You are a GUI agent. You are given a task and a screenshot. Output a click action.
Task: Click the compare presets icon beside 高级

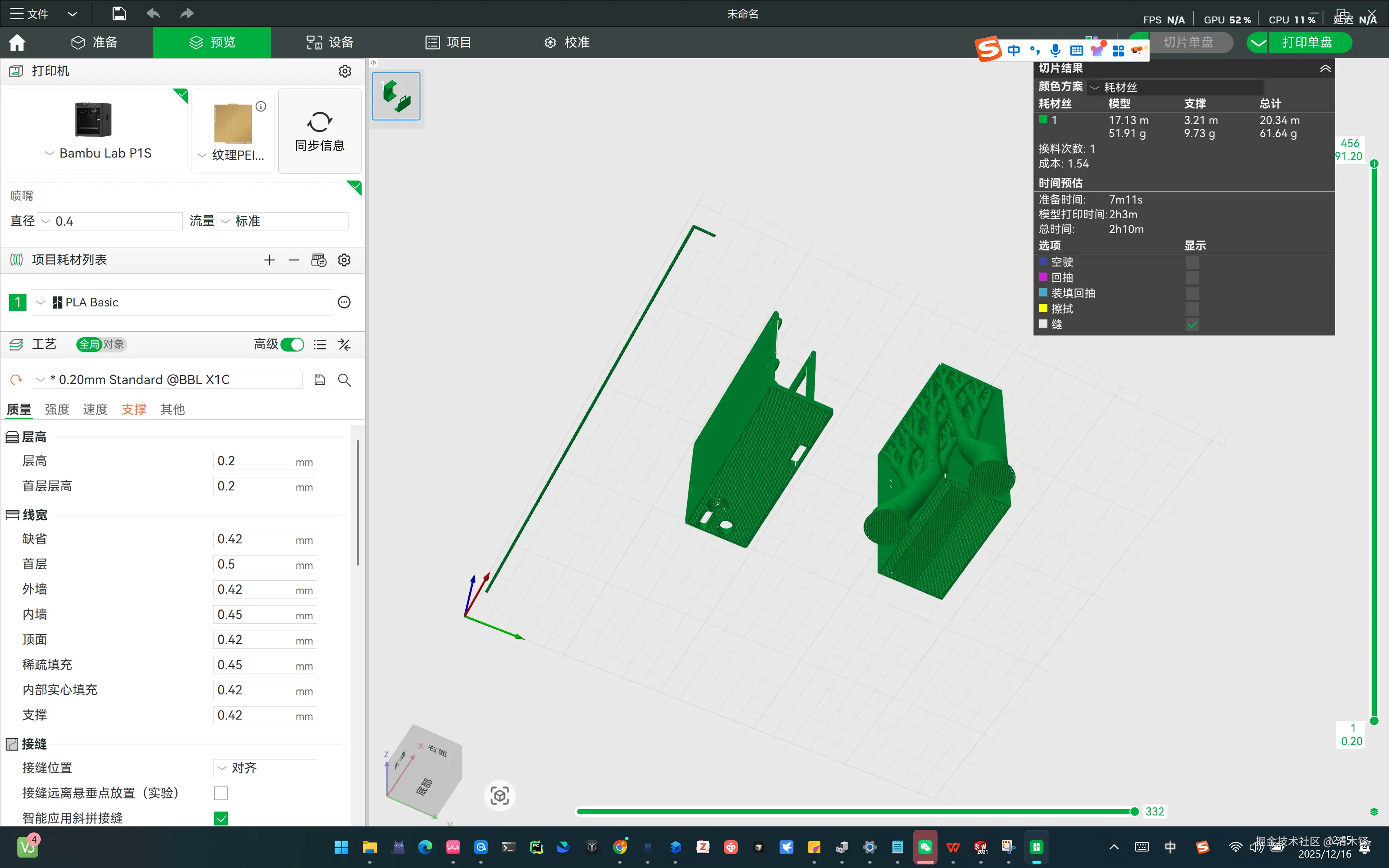point(344,345)
